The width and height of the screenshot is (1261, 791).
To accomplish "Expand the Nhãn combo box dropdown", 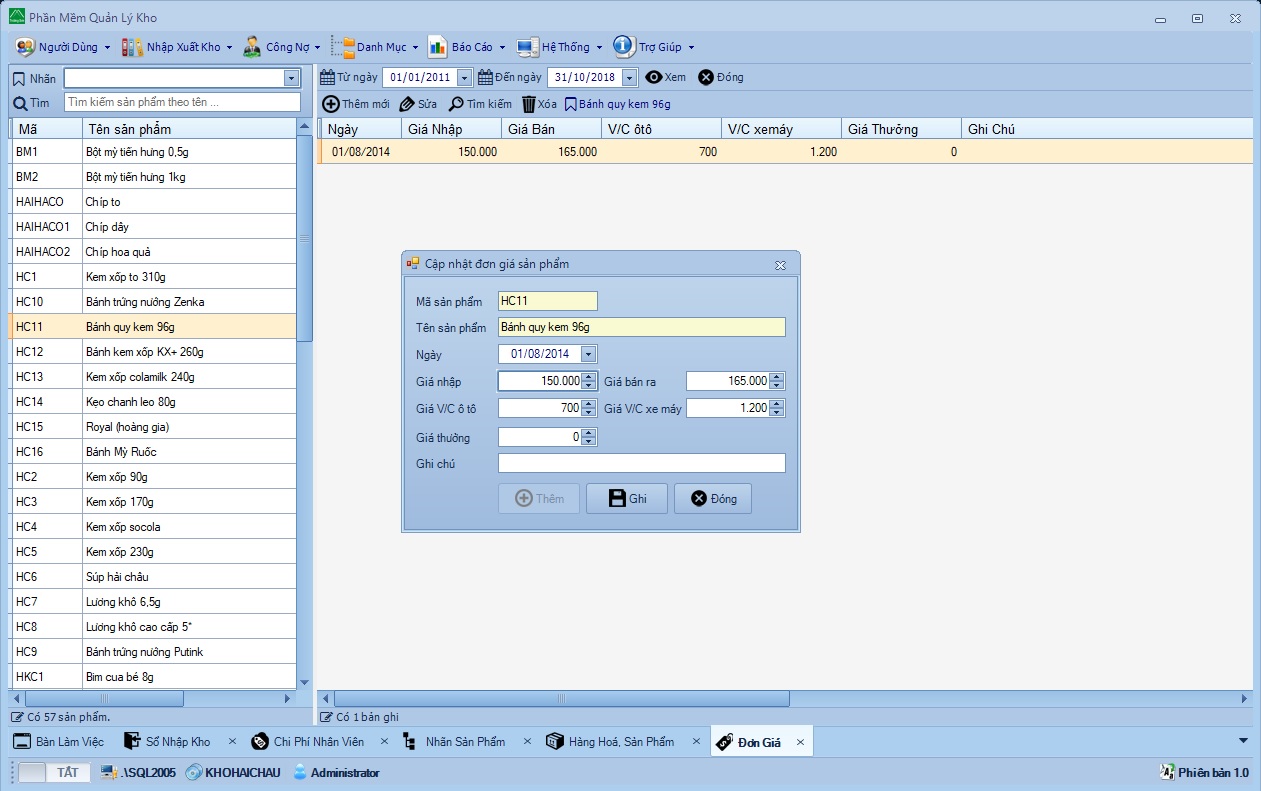I will (291, 78).
